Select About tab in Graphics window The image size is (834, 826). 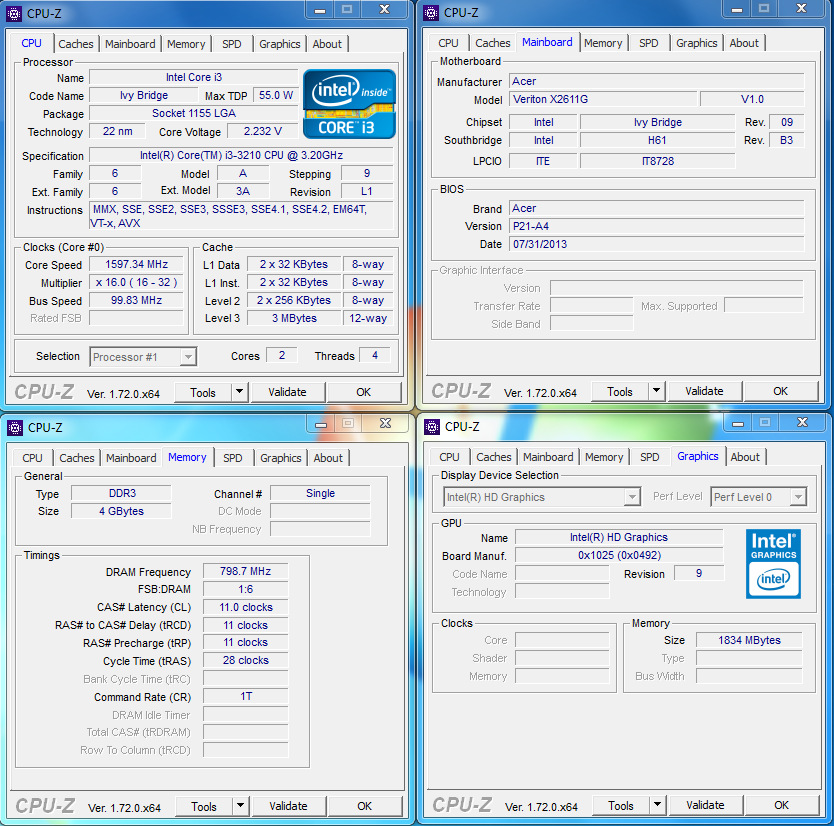pos(745,457)
